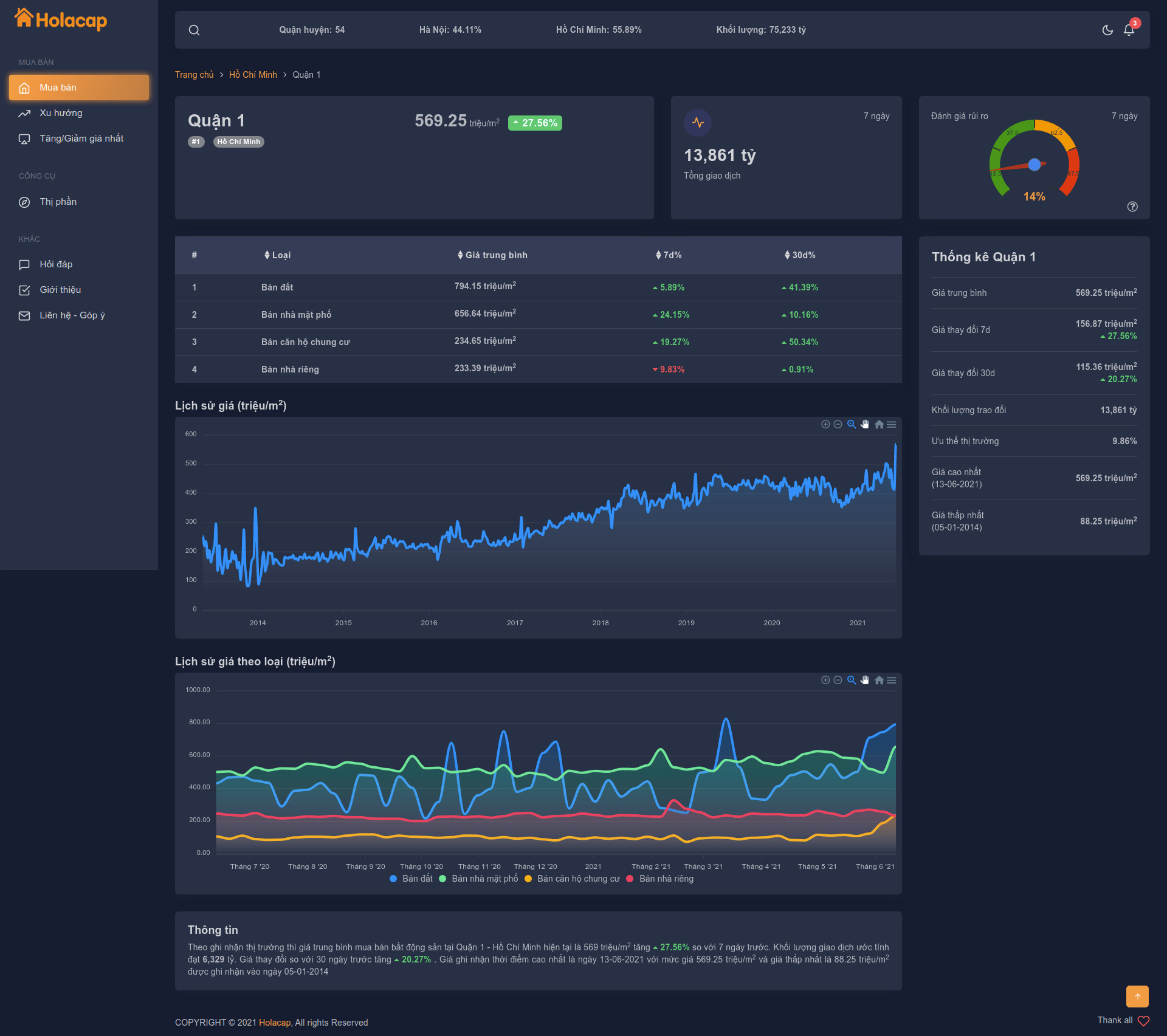Viewport: 1167px width, 1036px height.
Task: Toggle dark mode with the moon icon
Action: (1107, 29)
